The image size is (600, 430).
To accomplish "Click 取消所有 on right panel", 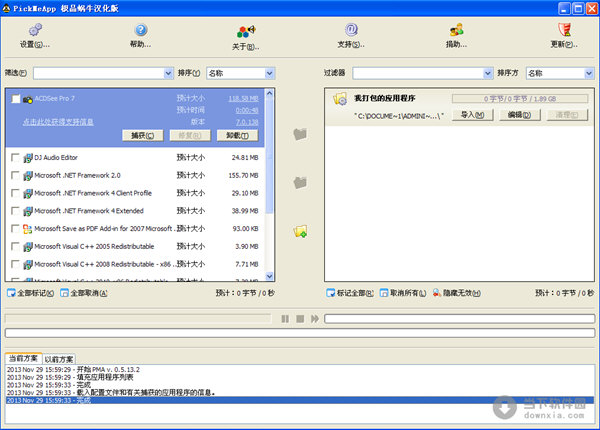I will tap(403, 293).
